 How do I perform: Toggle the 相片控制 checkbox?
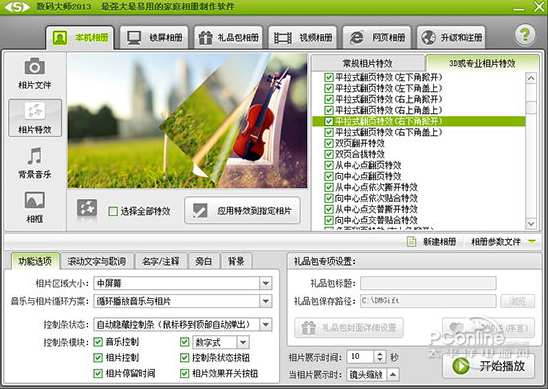tap(98, 358)
